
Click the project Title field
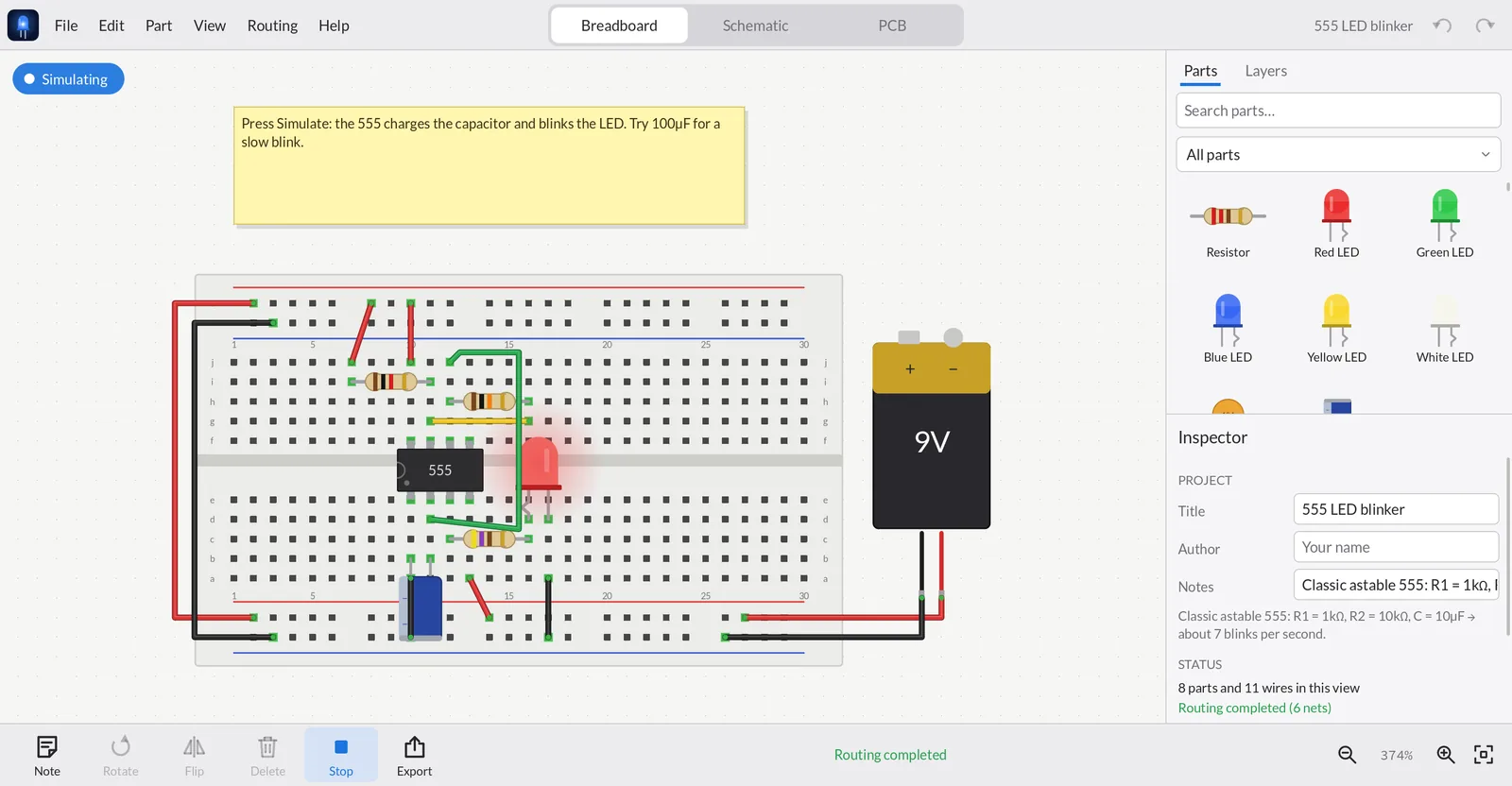(x=1396, y=509)
